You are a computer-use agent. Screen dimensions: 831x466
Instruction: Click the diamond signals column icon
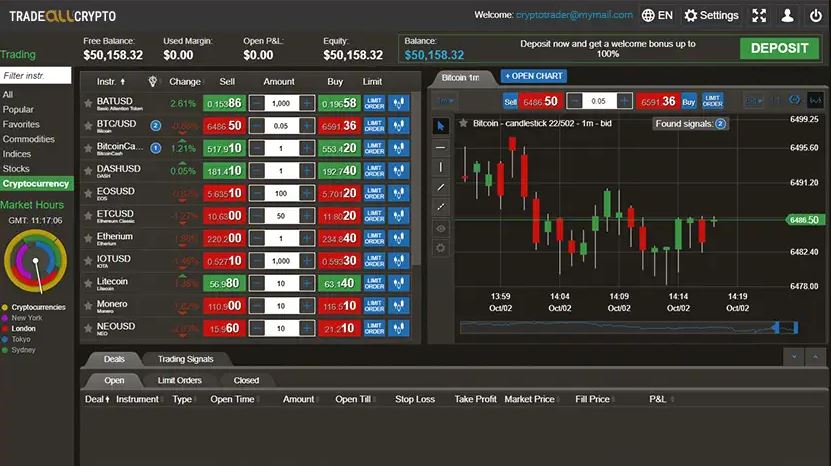pos(153,81)
